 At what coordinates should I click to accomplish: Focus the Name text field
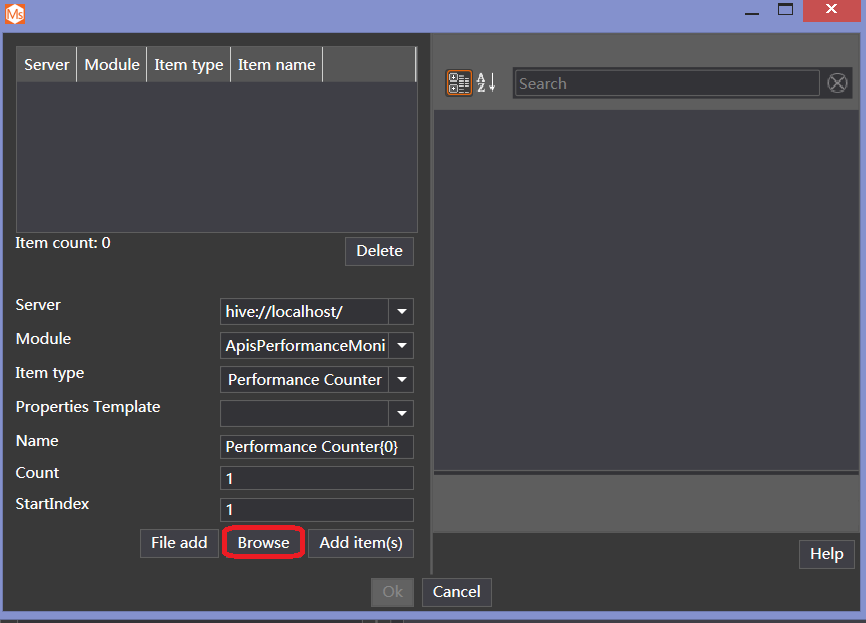pos(316,446)
